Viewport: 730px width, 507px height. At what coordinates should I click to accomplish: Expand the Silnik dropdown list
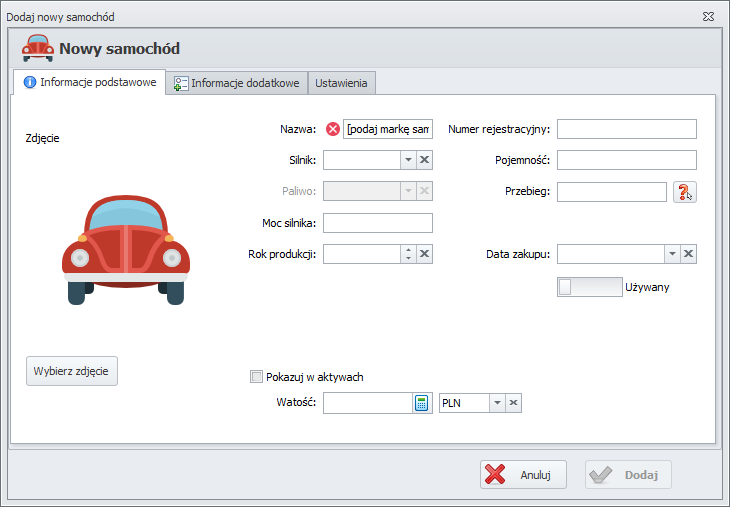pyautogui.click(x=407, y=160)
